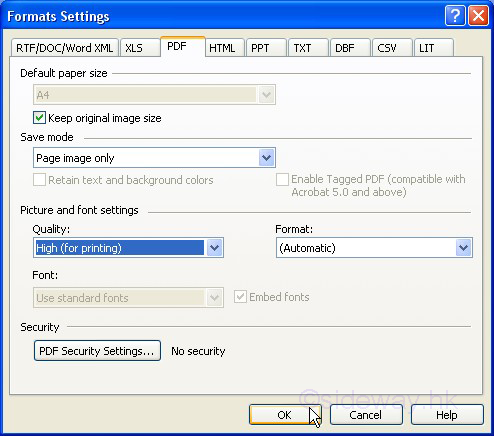Switch to the XLS tab
The height and width of the screenshot is (436, 494).
(x=140, y=48)
